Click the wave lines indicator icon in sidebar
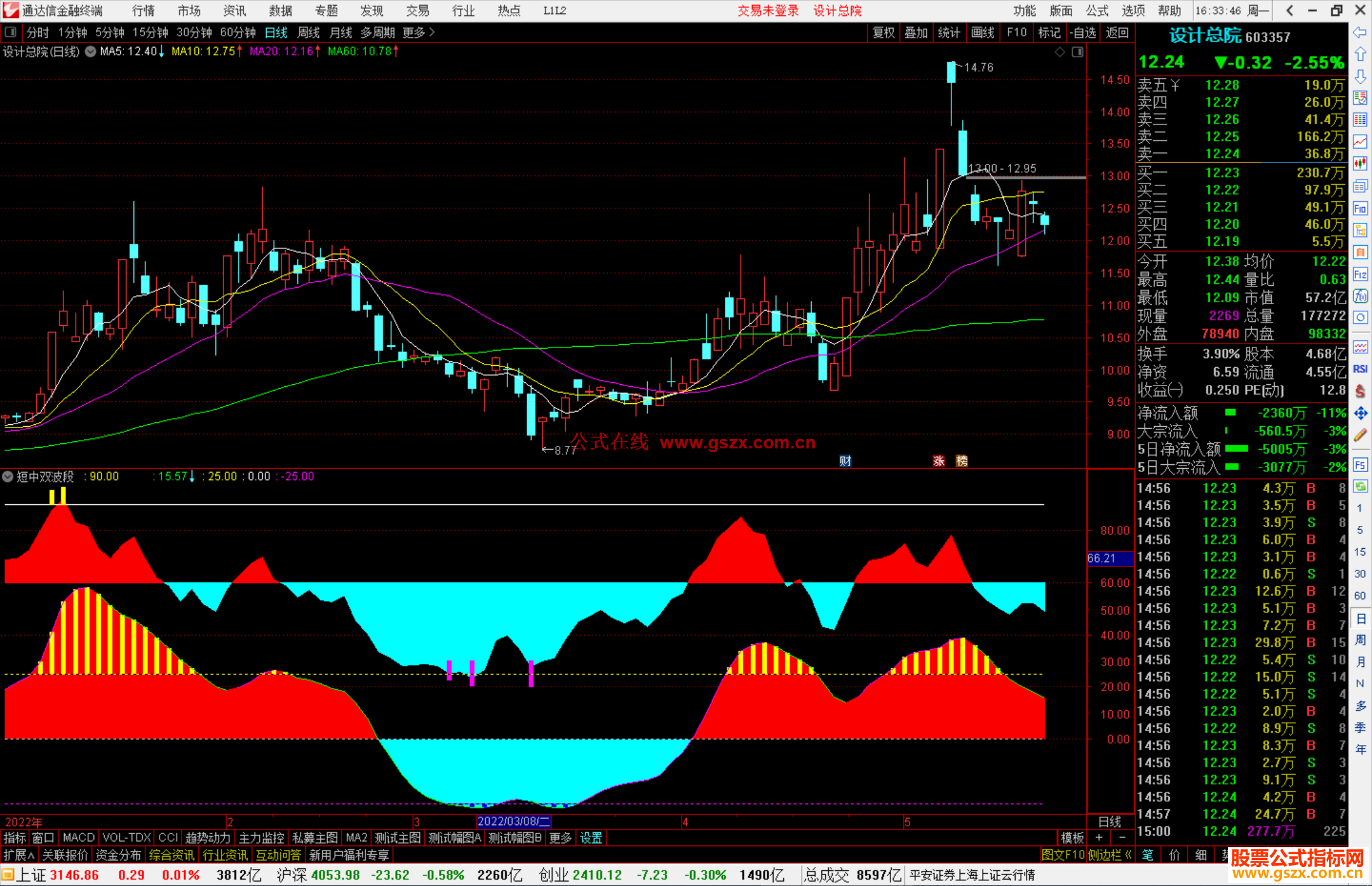 [1360, 347]
